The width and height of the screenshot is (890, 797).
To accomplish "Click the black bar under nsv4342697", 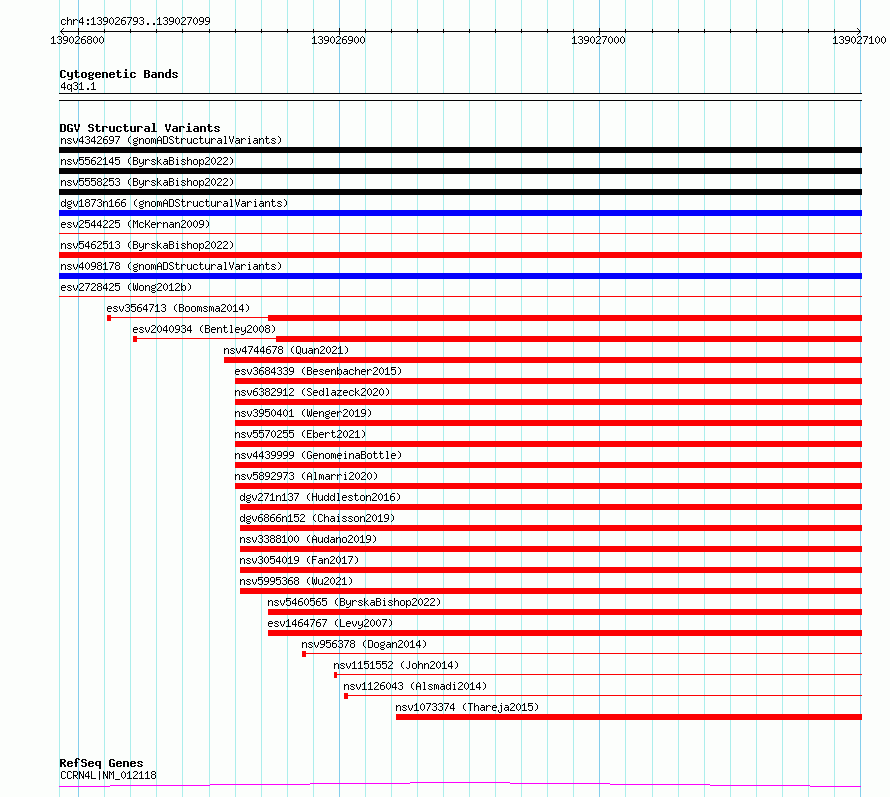I will click(460, 150).
